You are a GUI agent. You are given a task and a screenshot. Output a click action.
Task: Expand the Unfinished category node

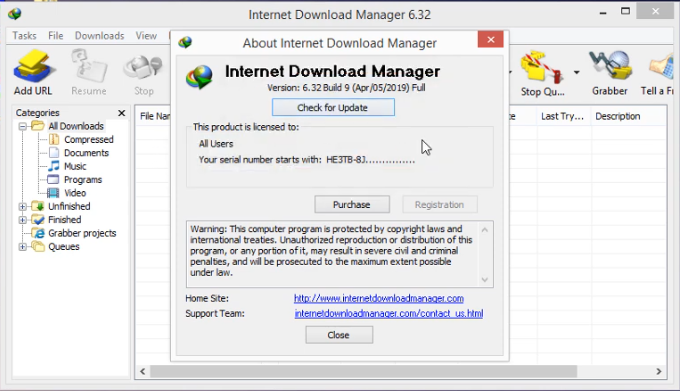23,206
